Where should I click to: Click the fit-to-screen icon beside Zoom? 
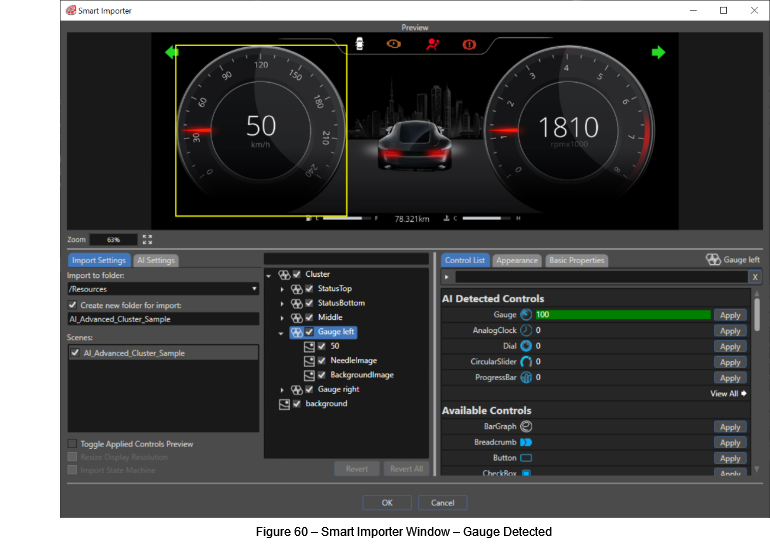[147, 240]
